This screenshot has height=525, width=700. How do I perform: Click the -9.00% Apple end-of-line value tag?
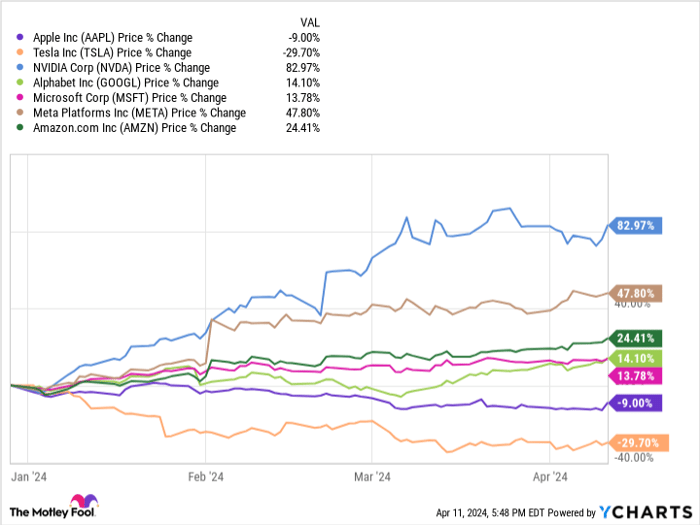635,403
